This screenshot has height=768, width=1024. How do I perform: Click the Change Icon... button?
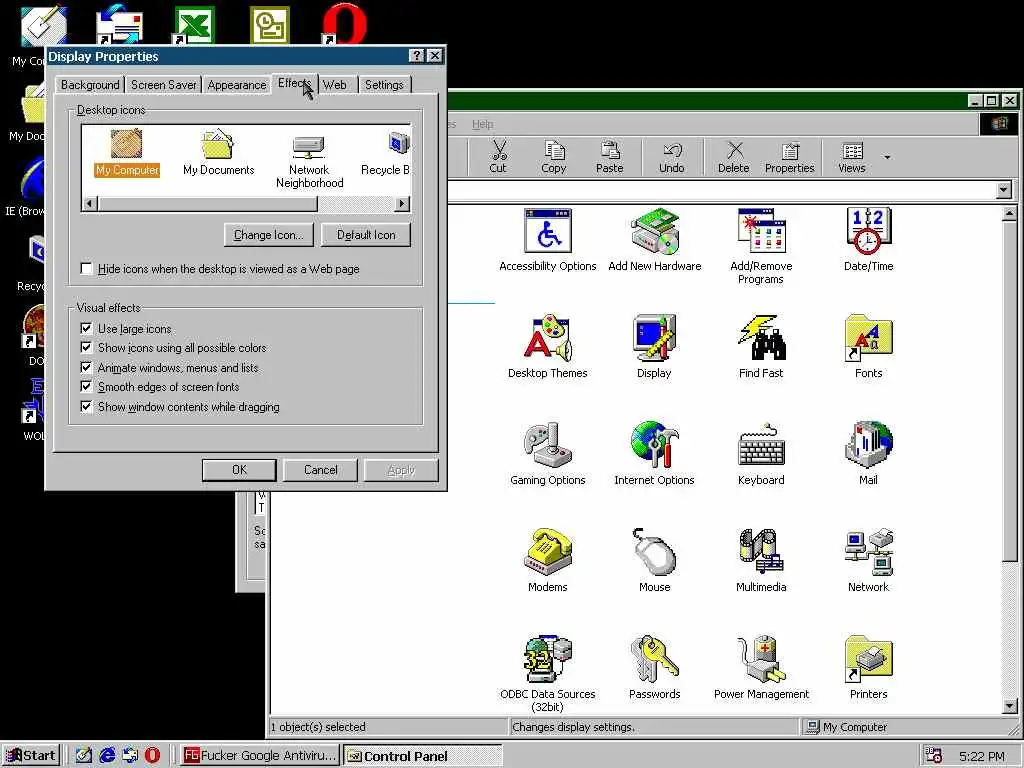pos(268,234)
